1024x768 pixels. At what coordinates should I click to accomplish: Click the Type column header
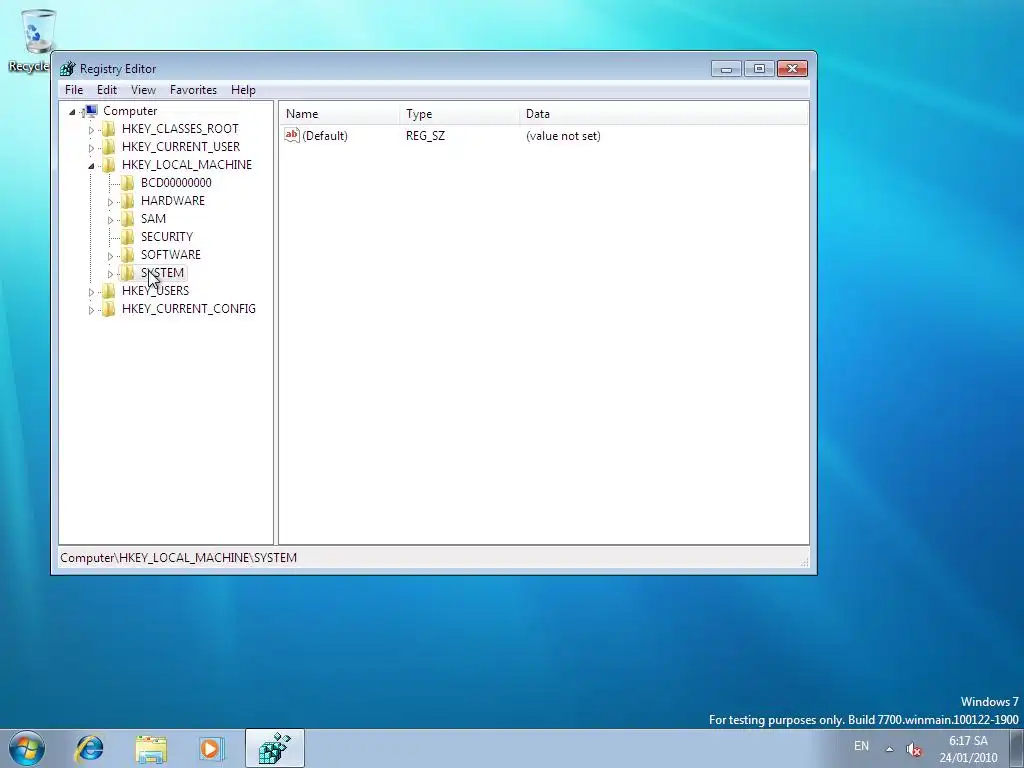click(459, 114)
